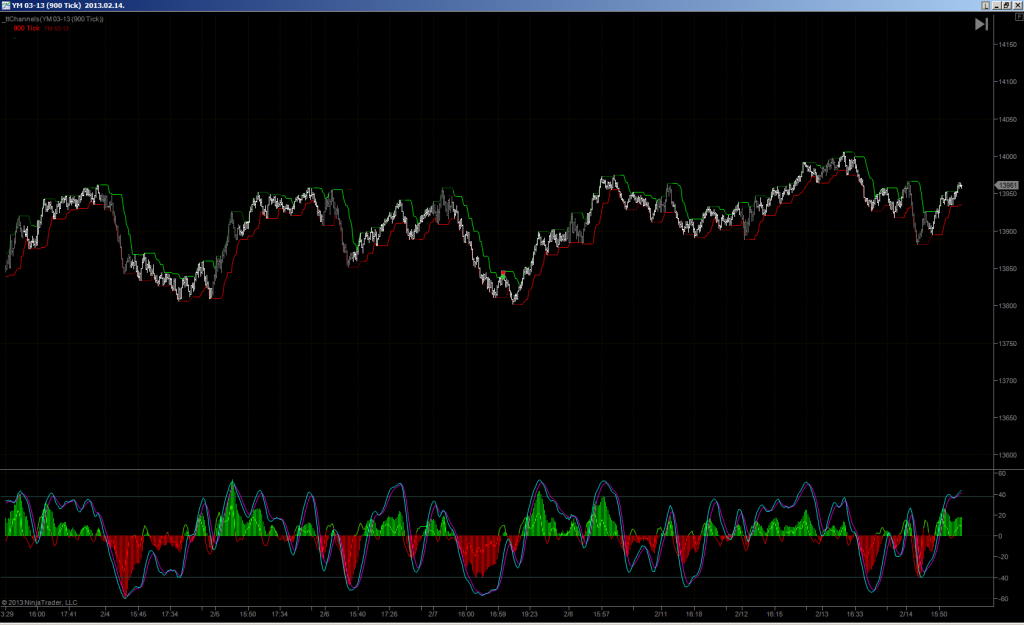Click the 14150 price axis label
1024x625 pixels.
click(x=1008, y=44)
